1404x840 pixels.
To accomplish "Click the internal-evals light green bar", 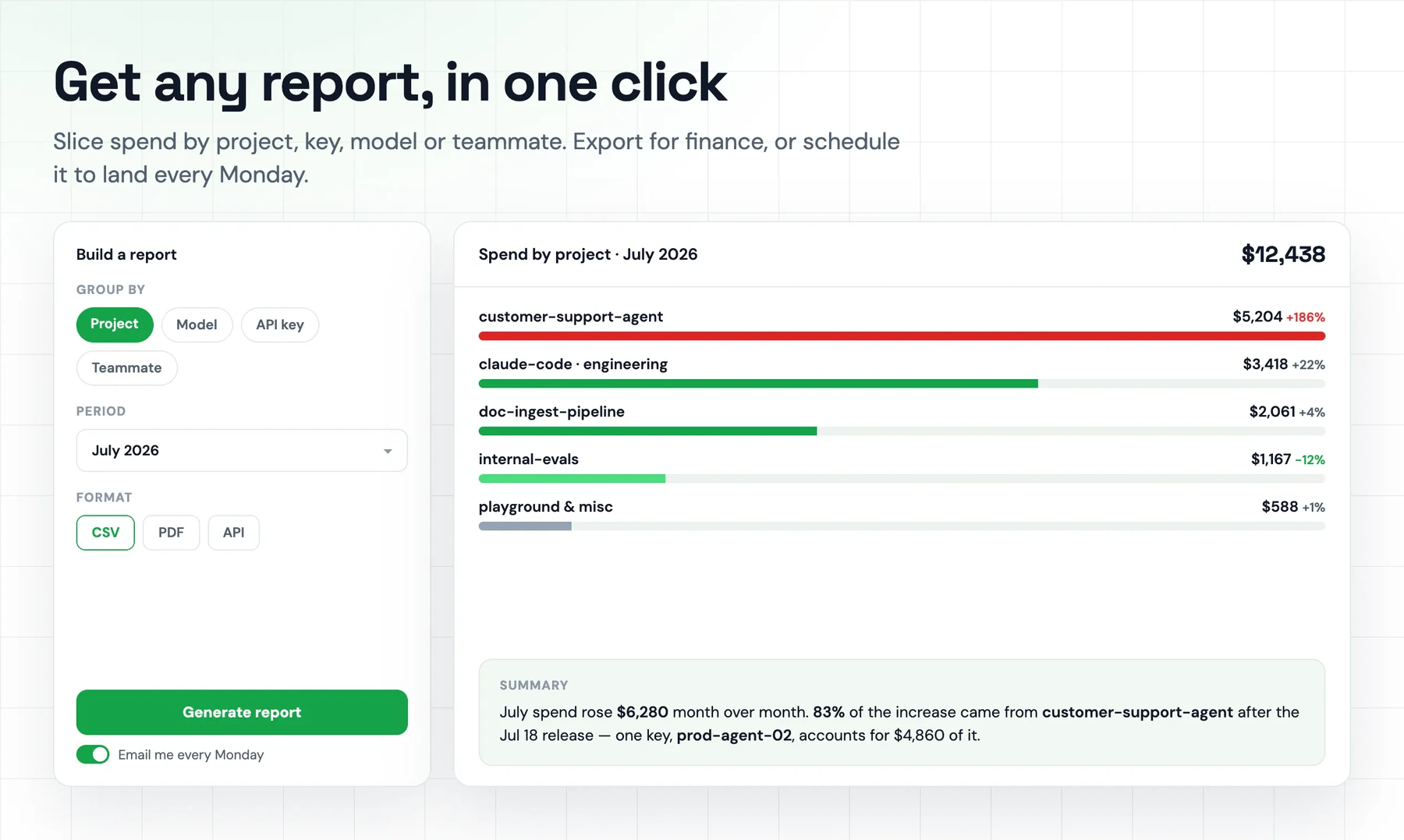I will coord(572,479).
